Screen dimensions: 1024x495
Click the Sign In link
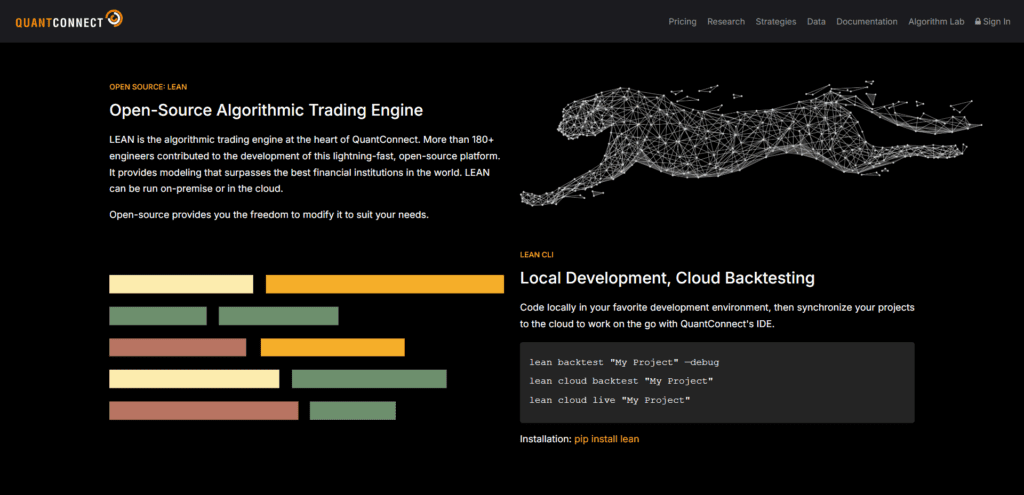997,22
